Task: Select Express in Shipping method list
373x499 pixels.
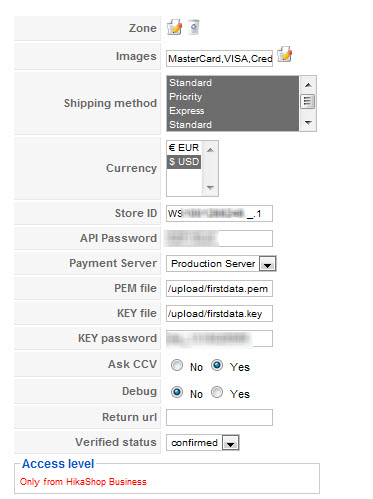Action: coord(232,111)
